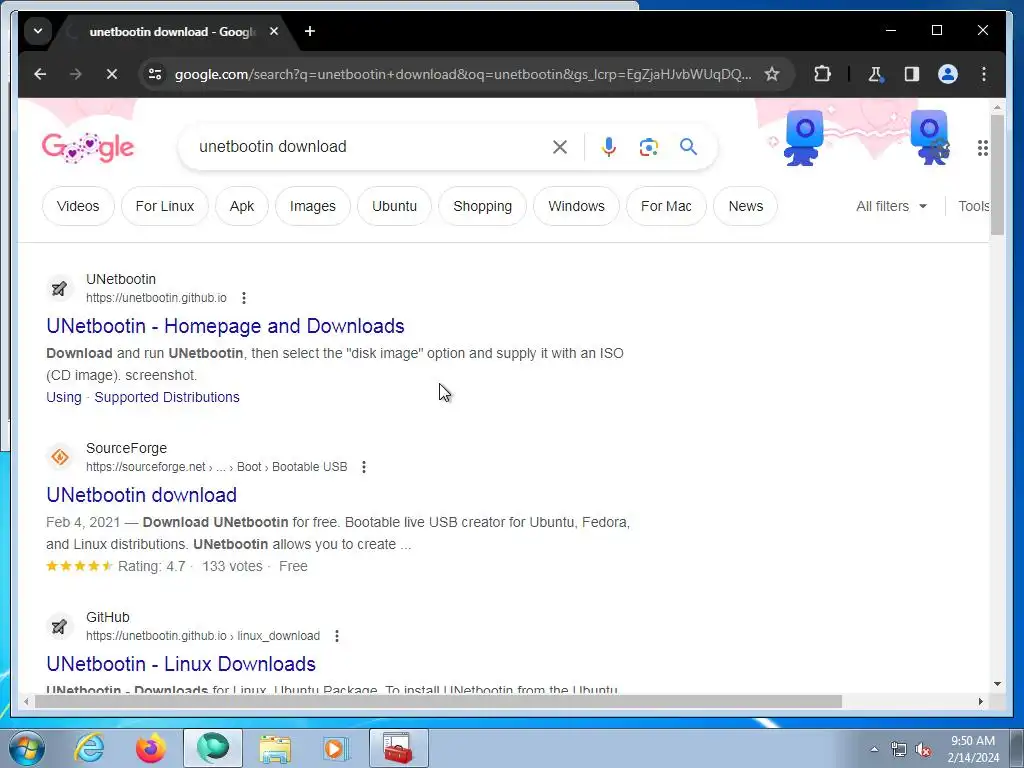Select the For Mac filter chip

666,206
